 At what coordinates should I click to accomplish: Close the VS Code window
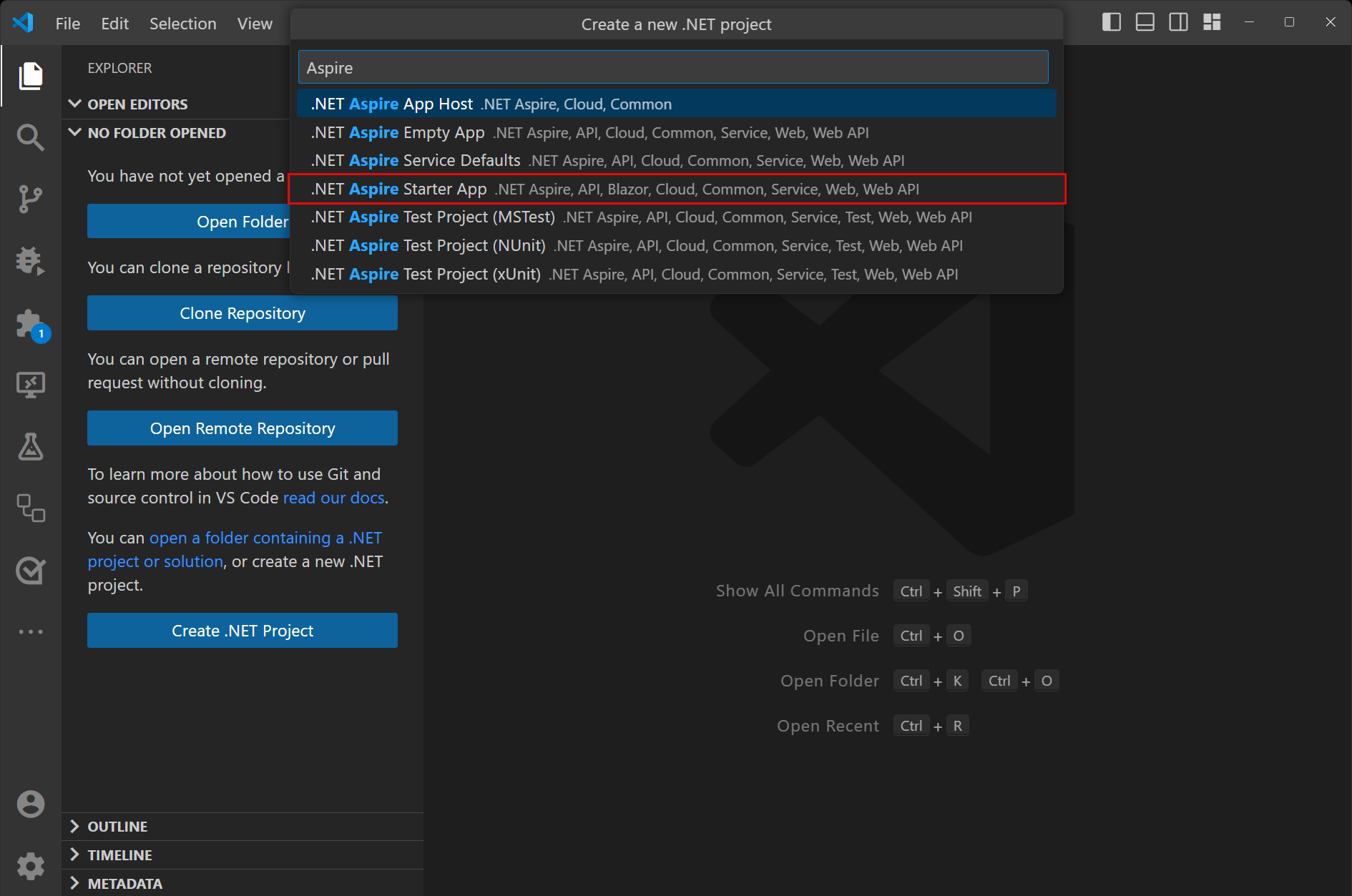pyautogui.click(x=1331, y=22)
